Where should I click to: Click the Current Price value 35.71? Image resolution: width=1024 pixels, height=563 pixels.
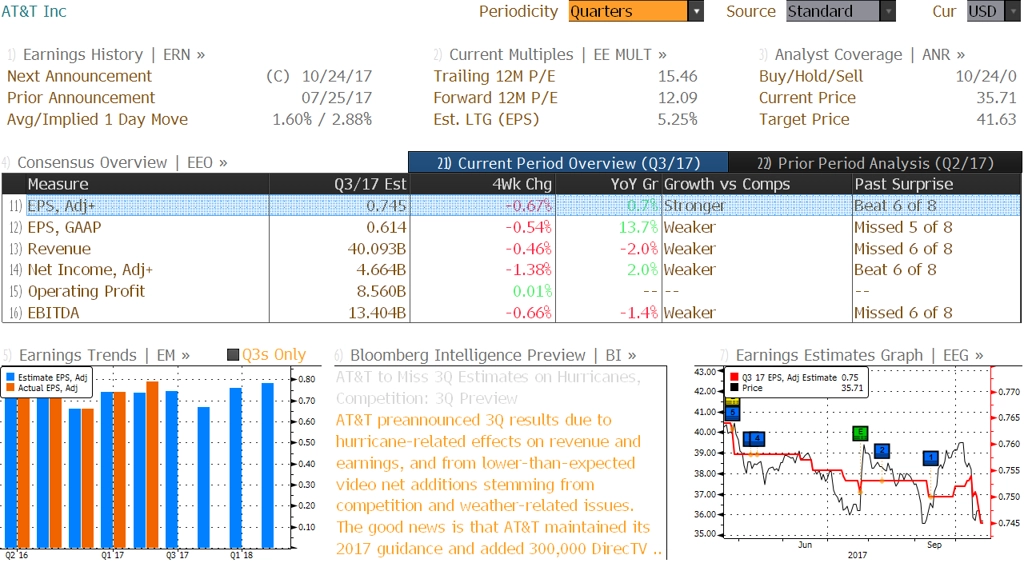pos(996,98)
